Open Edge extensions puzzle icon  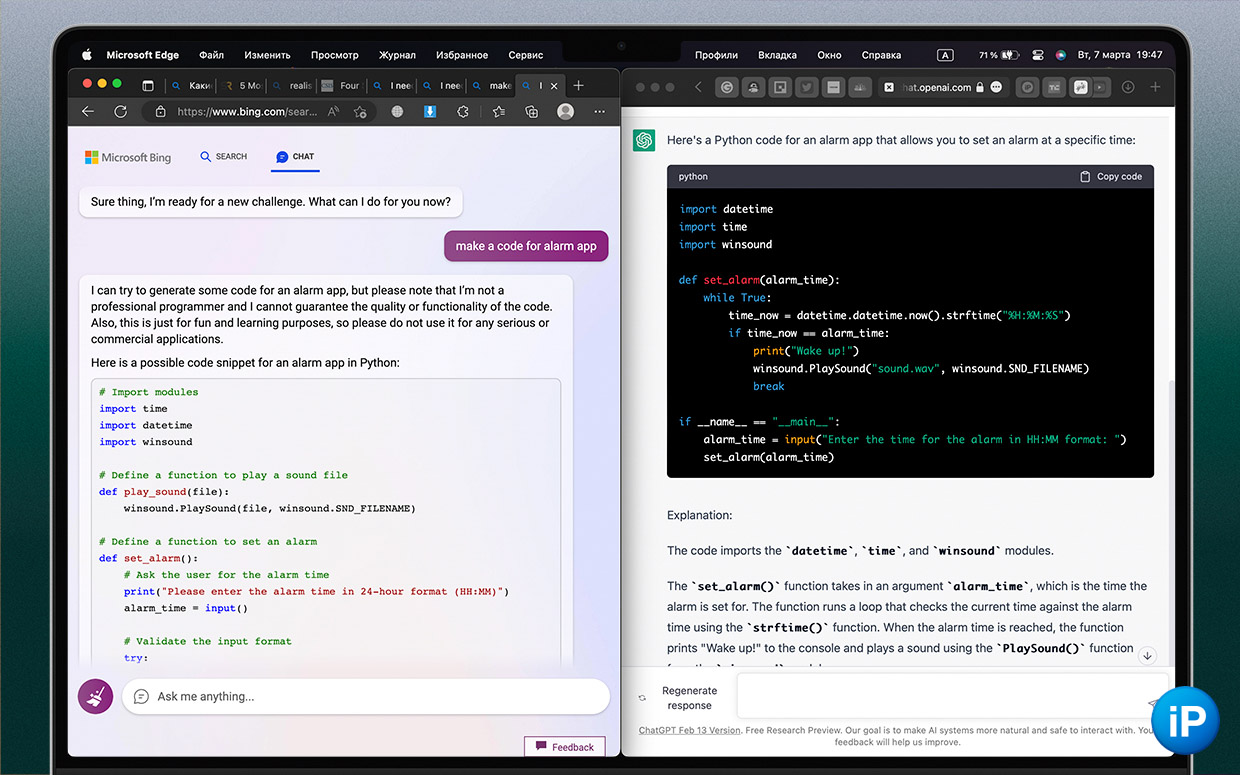(x=464, y=112)
